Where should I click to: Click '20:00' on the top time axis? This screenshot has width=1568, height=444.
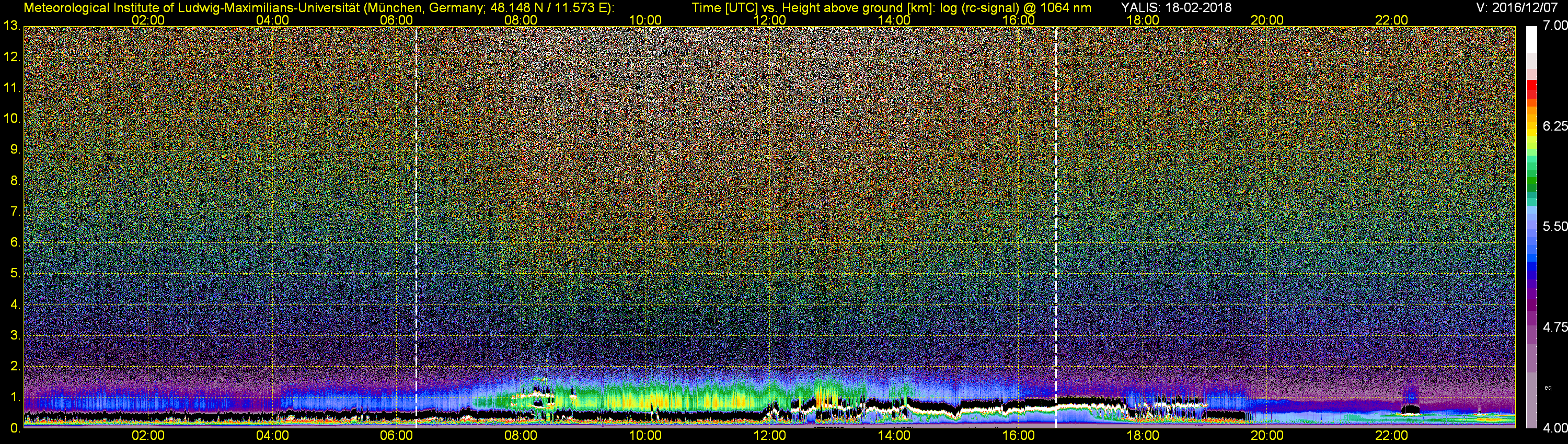click(x=1267, y=20)
